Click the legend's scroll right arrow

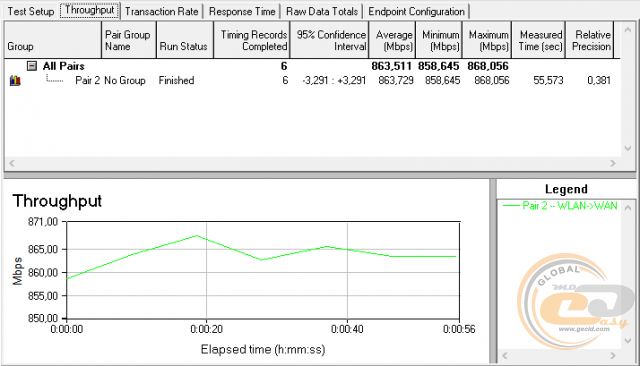point(613,355)
